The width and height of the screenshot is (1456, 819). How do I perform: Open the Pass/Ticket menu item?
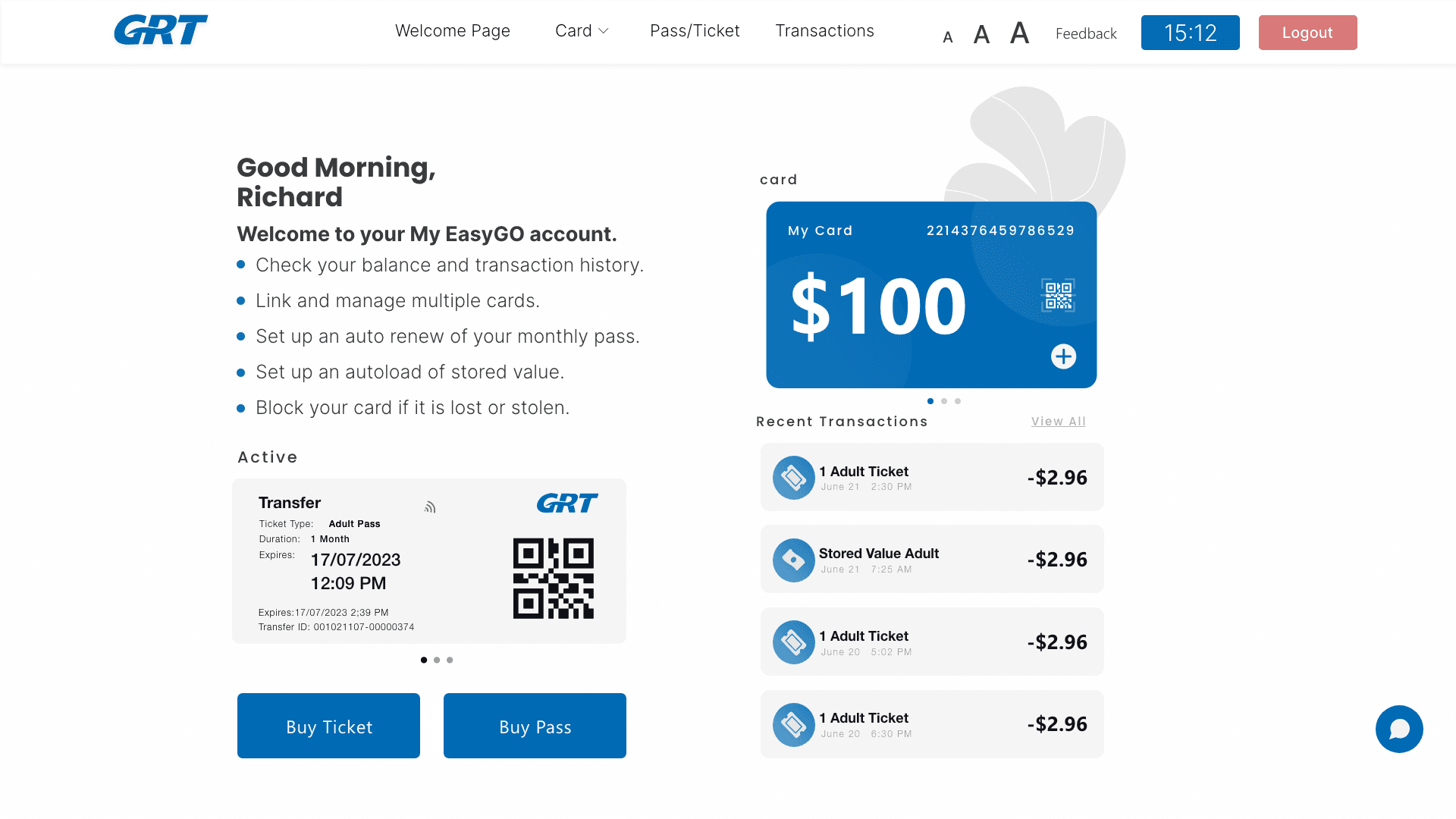[x=695, y=31]
